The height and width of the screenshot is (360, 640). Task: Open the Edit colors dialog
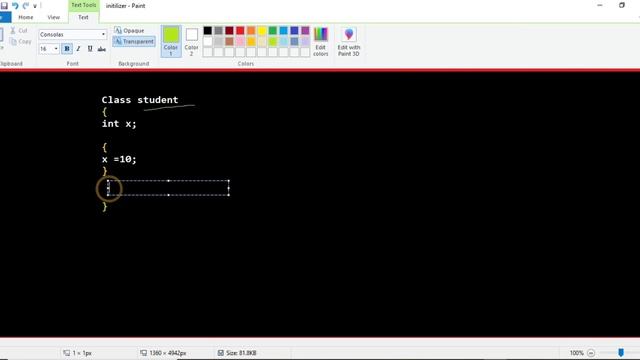click(321, 41)
